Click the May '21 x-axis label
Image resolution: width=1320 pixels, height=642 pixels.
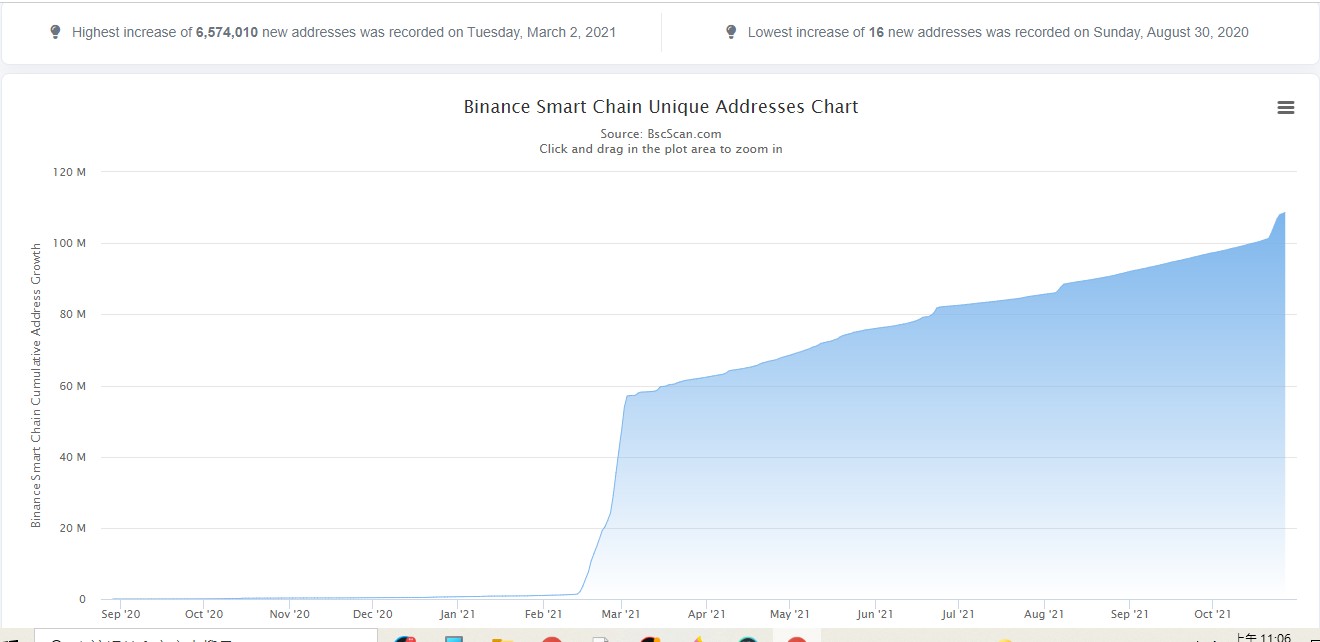tap(789, 615)
